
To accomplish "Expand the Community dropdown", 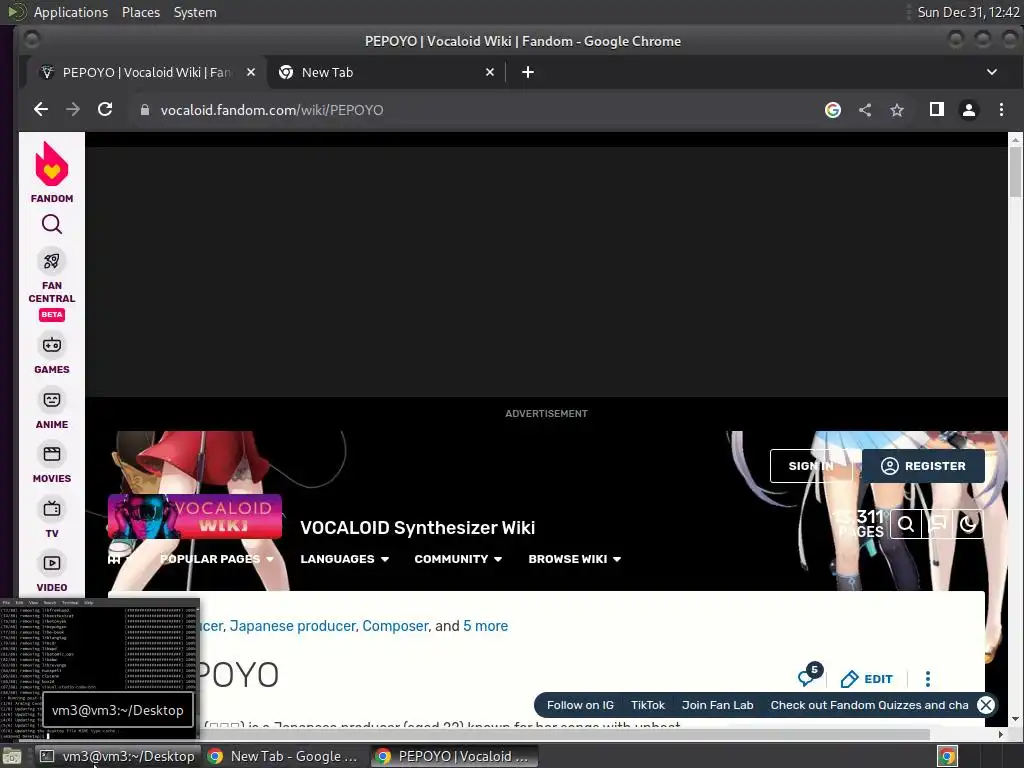I will click(458, 559).
